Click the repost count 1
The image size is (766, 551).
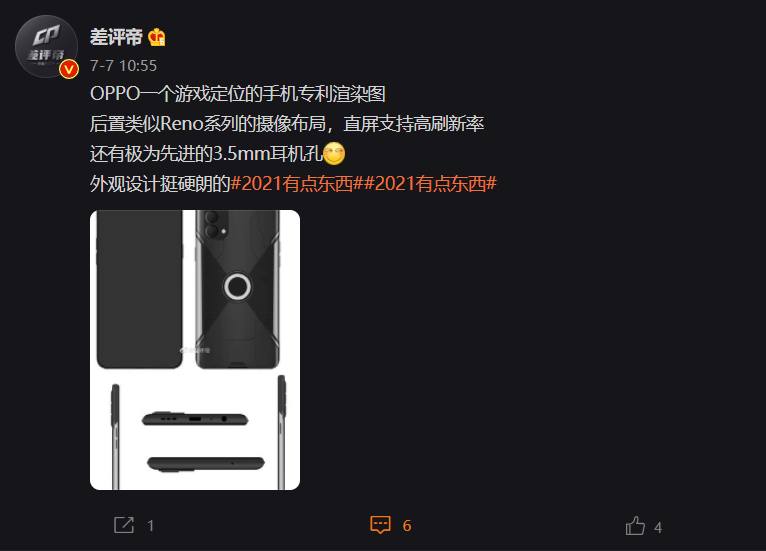[x=150, y=526]
